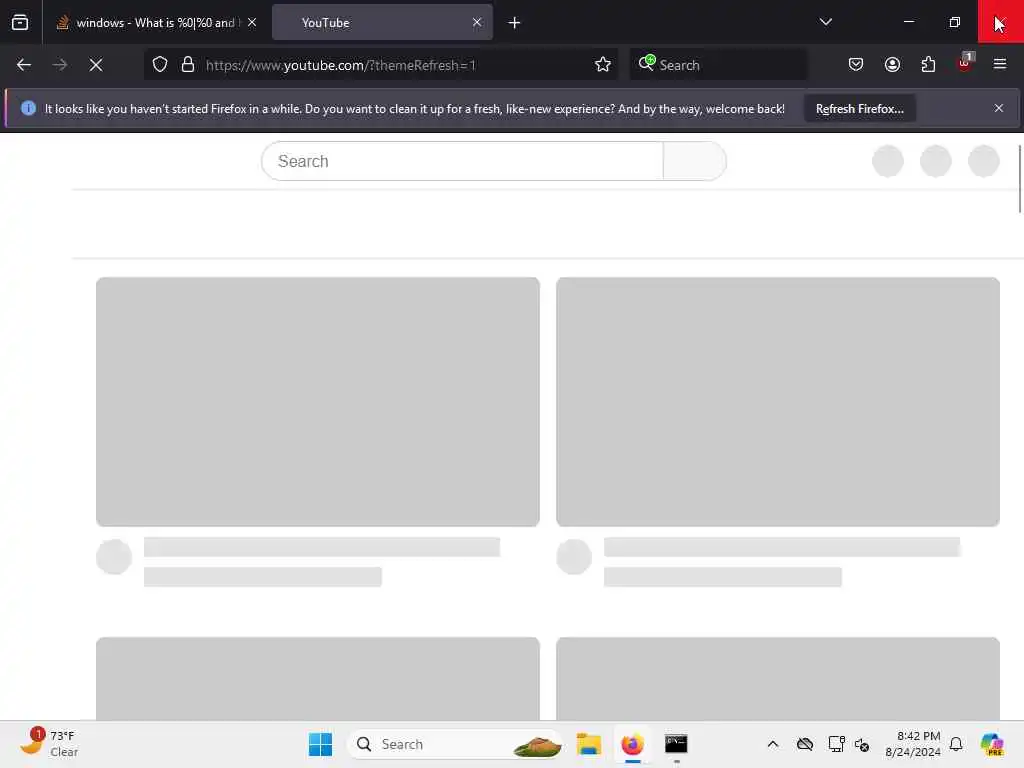
Task: Go back one page
Action: [x=24, y=65]
